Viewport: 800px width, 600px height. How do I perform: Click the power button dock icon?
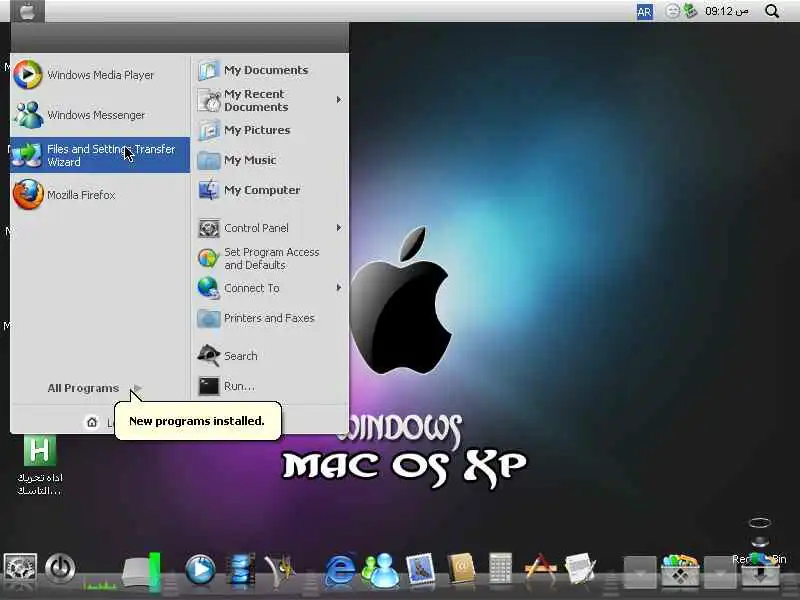tap(60, 568)
